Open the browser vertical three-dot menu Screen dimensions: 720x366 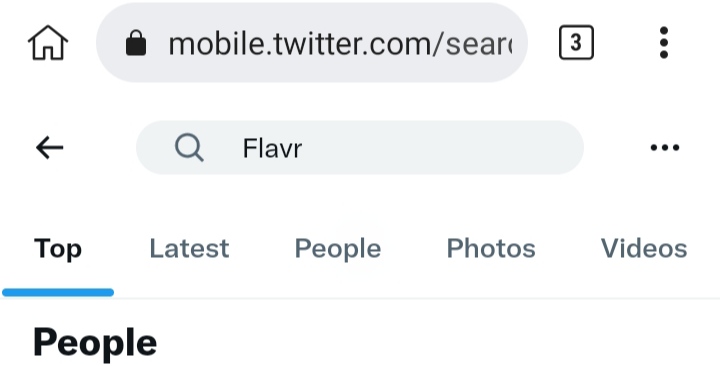pos(664,43)
